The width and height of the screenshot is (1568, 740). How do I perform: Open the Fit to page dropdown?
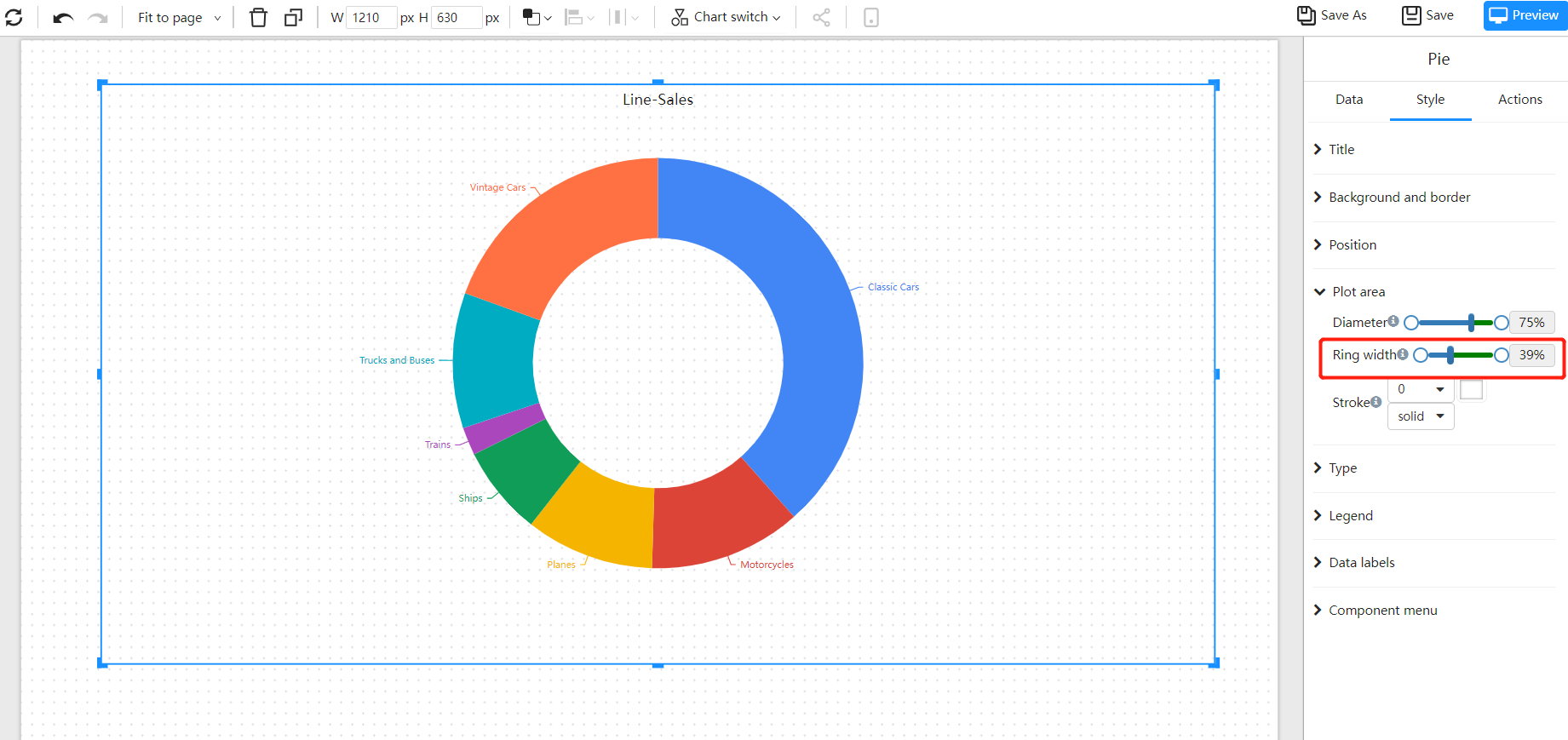pyautogui.click(x=179, y=17)
